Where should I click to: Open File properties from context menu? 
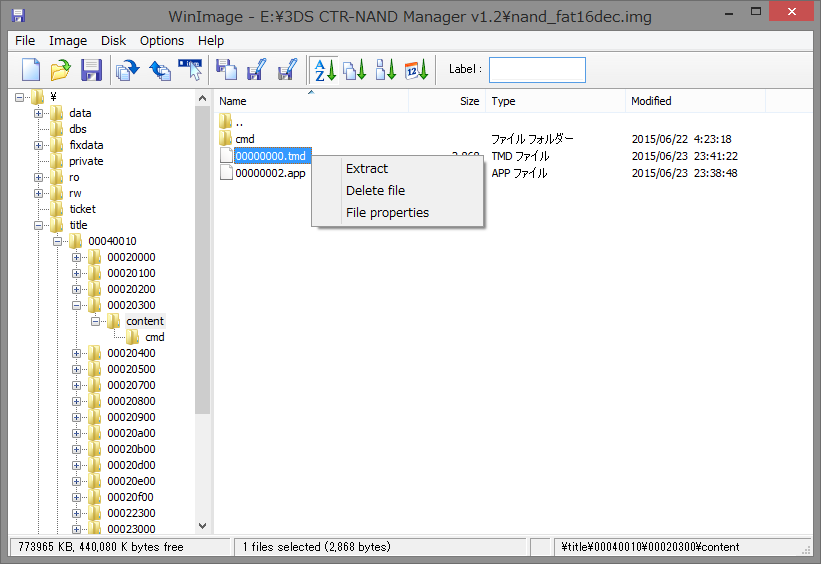(x=387, y=213)
